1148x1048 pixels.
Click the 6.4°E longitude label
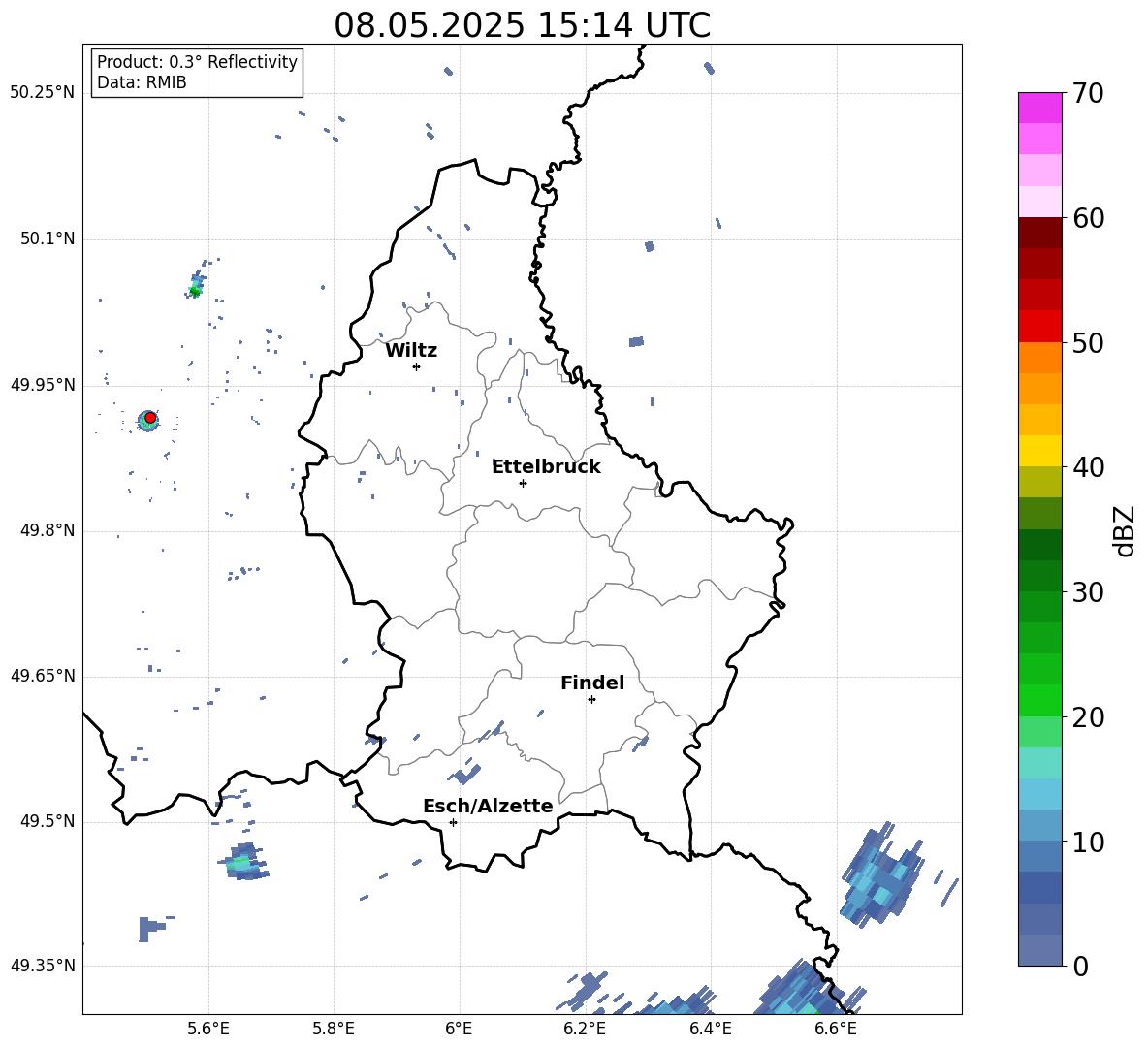click(x=710, y=1029)
